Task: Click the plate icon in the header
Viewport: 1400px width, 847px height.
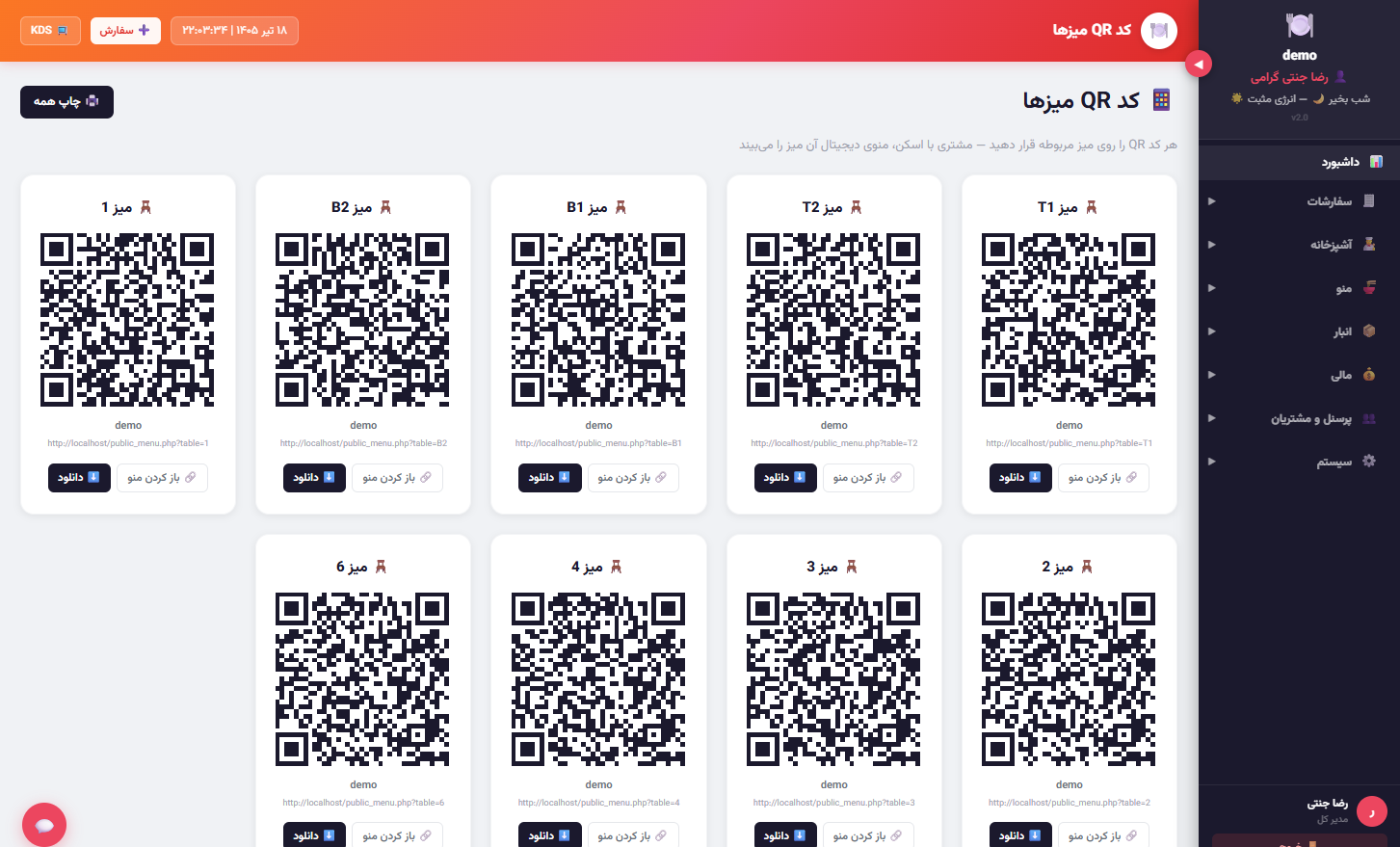Action: tap(1159, 31)
